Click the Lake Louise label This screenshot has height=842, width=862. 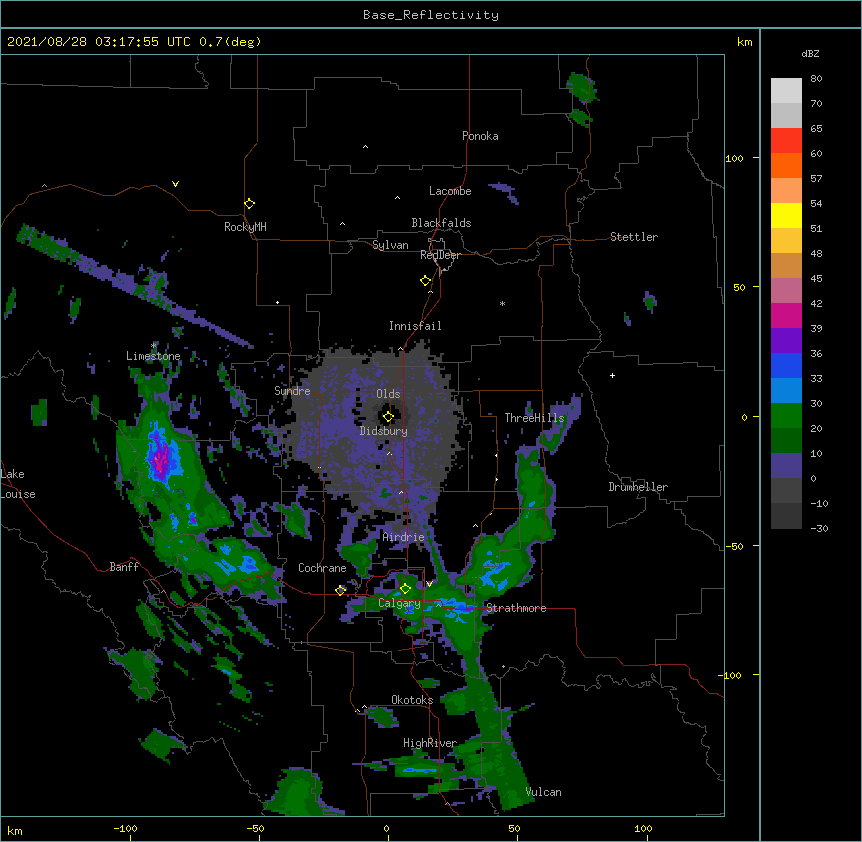pos(18,484)
